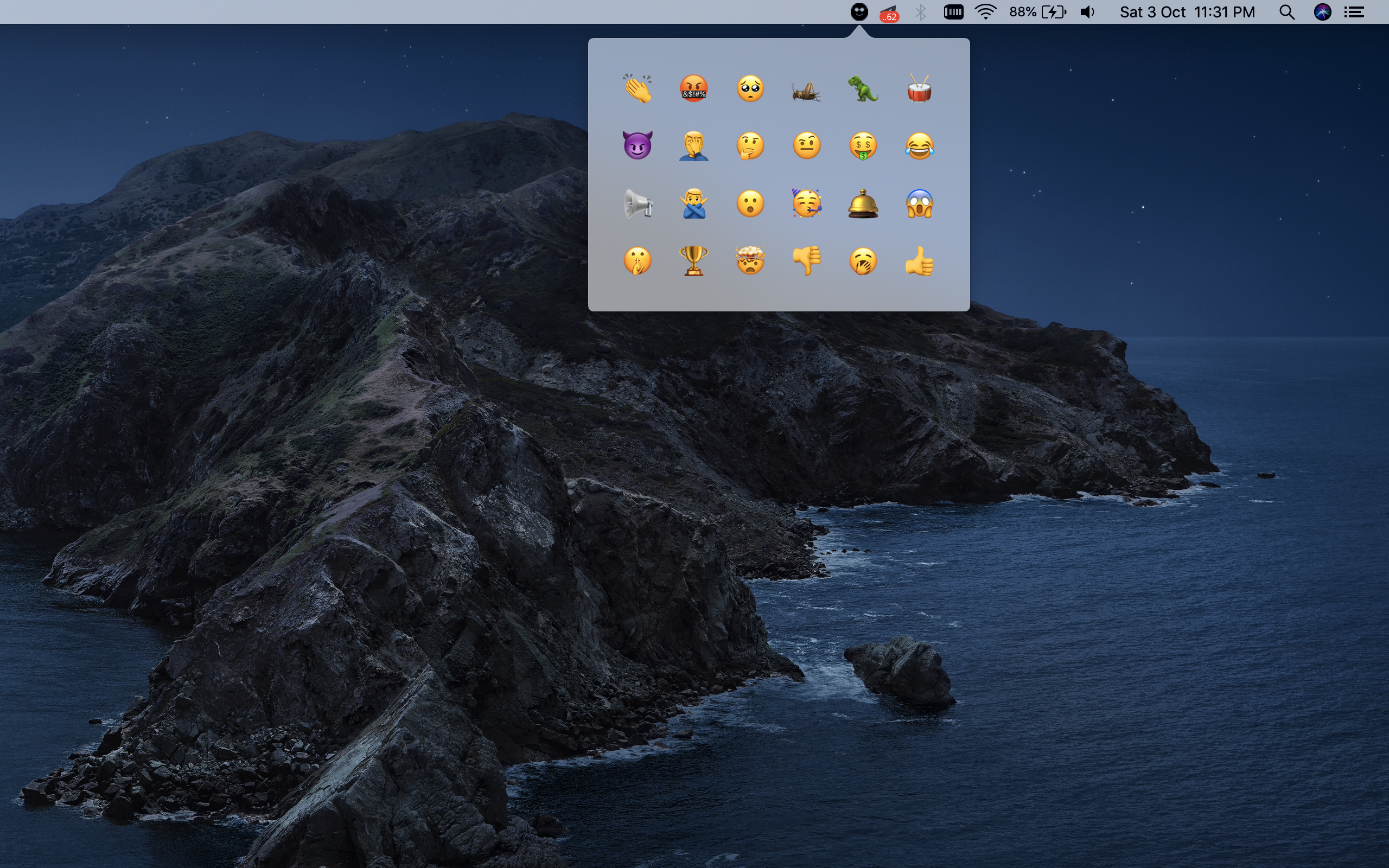The height and width of the screenshot is (868, 1389).
Task: Choose the T-Rex dinosaur emoji
Action: tap(863, 89)
